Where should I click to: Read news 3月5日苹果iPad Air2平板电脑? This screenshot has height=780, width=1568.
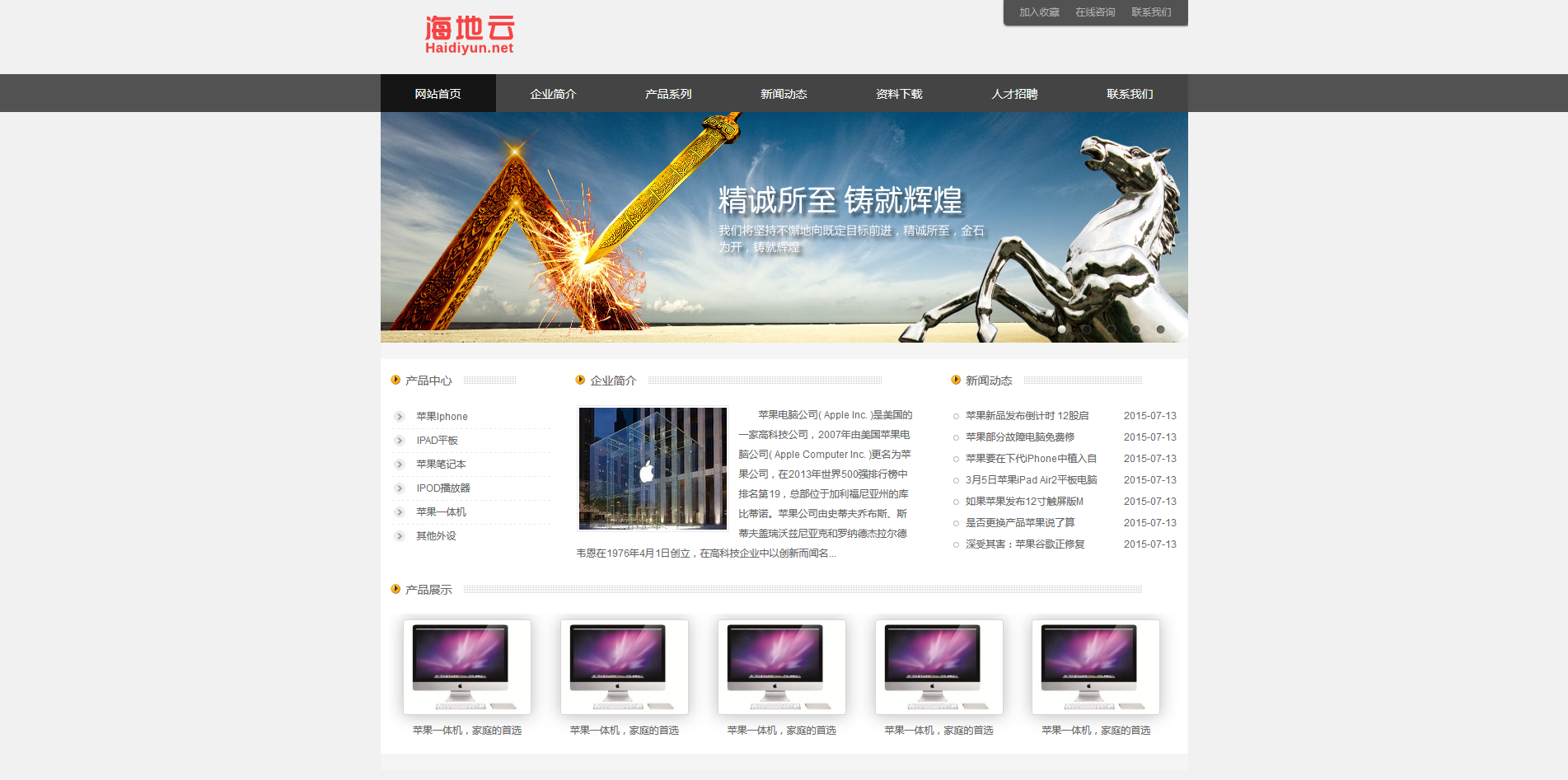pyautogui.click(x=1031, y=480)
